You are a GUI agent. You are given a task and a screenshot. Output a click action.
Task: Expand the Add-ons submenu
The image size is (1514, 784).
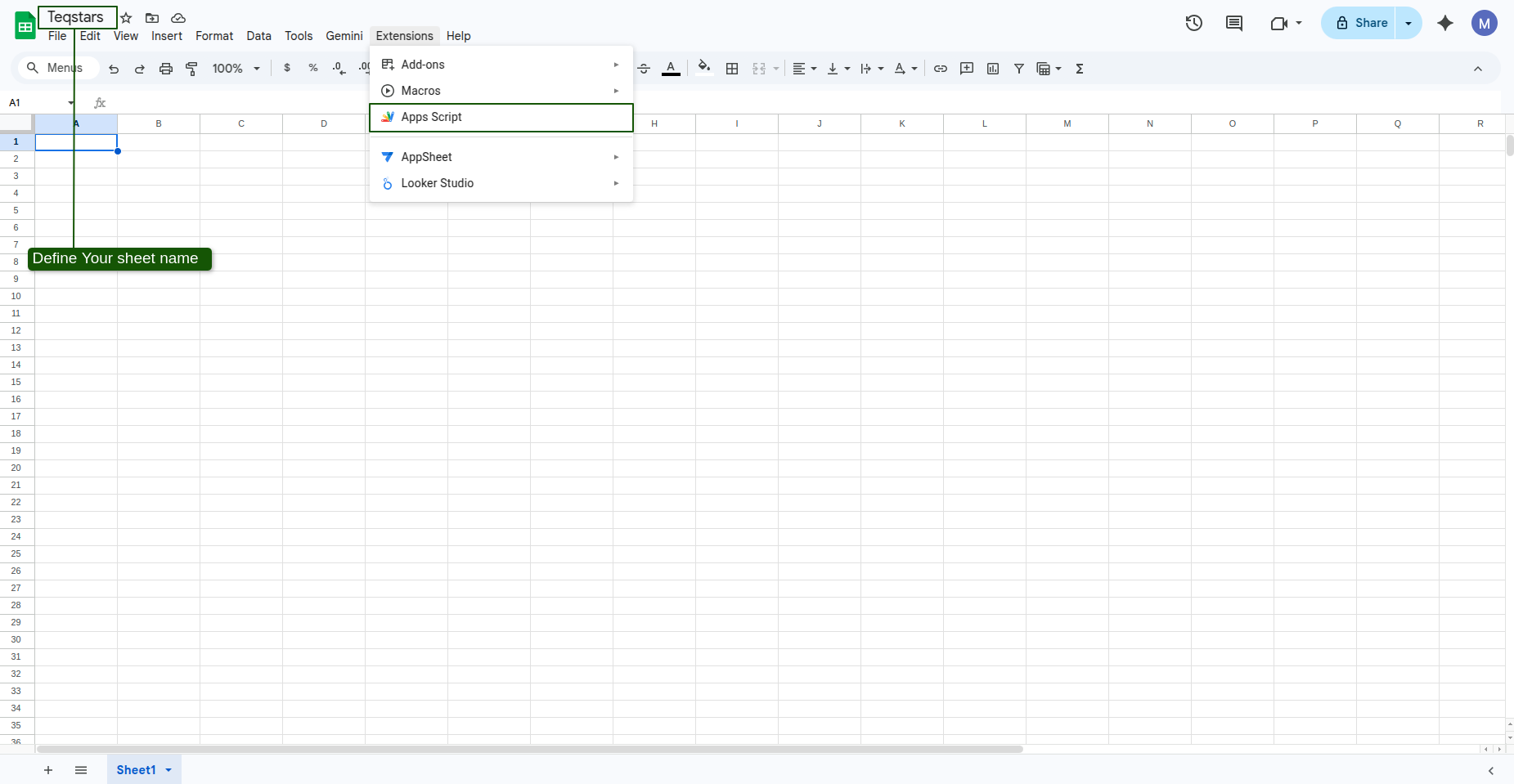[x=501, y=65]
